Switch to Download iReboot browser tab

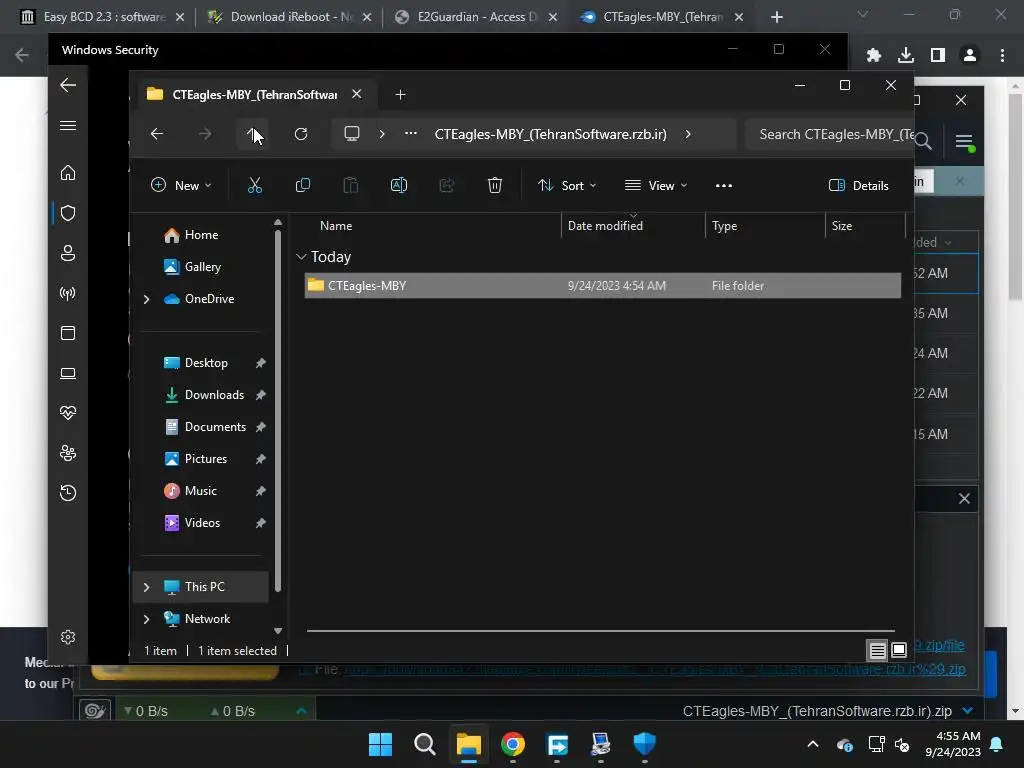pyautogui.click(x=290, y=17)
